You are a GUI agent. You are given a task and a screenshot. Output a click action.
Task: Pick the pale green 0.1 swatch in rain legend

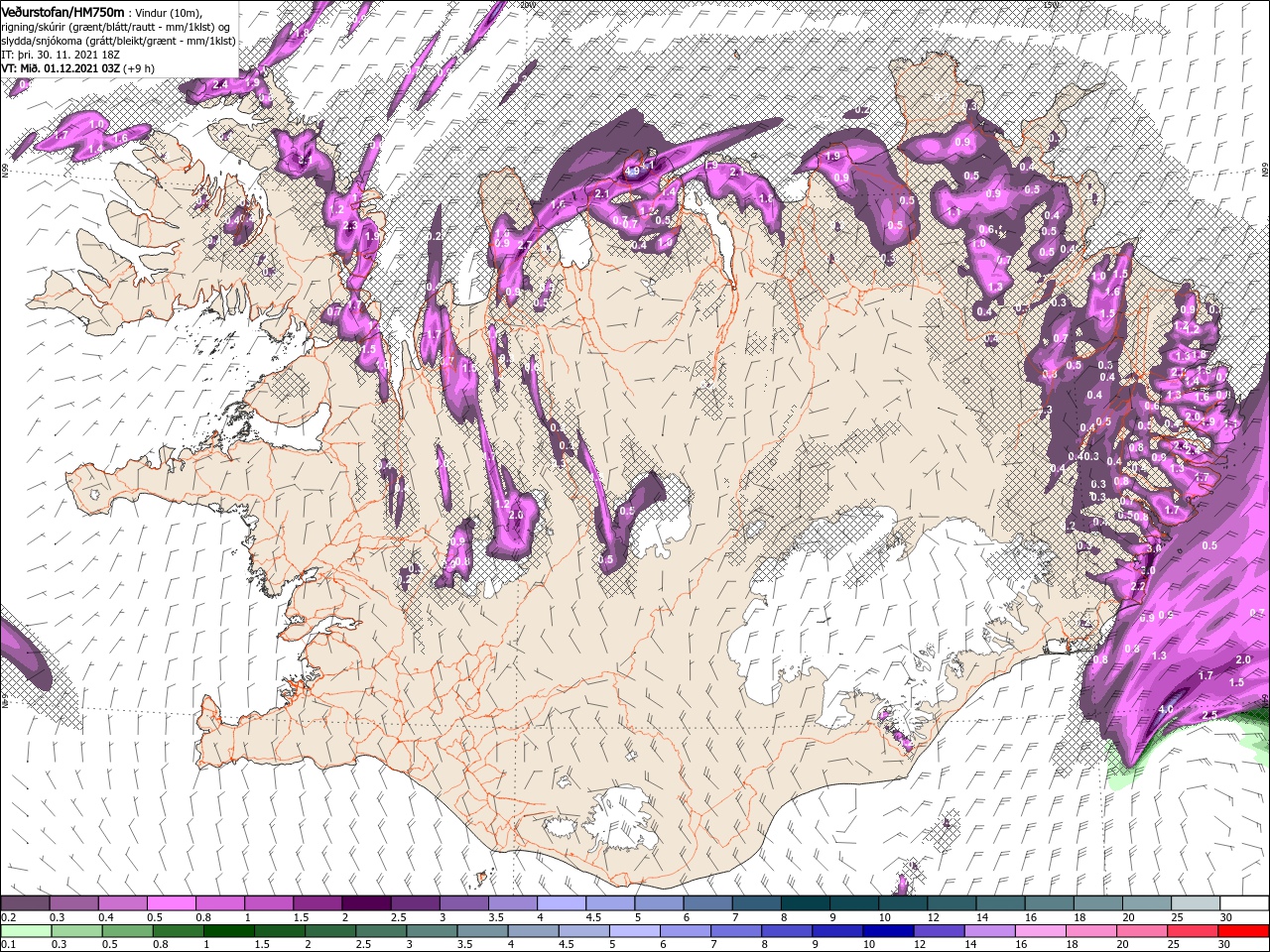25,930
